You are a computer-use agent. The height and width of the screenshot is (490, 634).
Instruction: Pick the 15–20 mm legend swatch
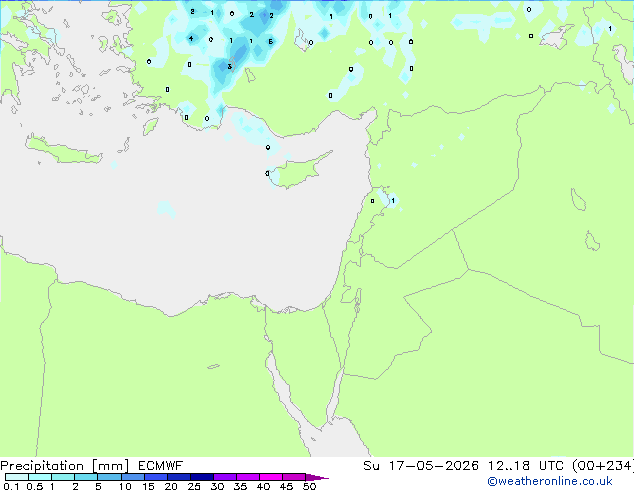click(x=156, y=477)
